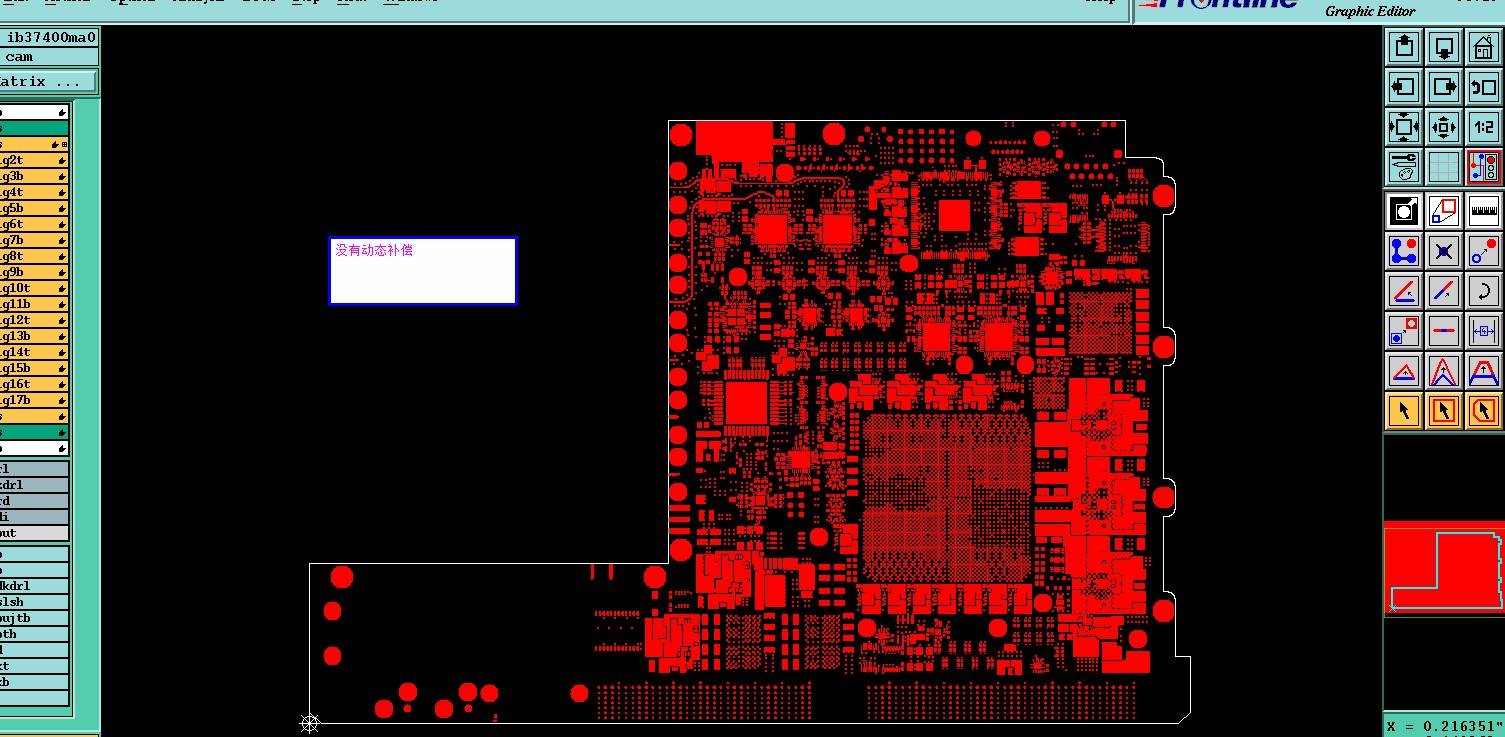Screen dimensions: 1505x737
Task: Toggle the grid display icon
Action: tap(1443, 166)
